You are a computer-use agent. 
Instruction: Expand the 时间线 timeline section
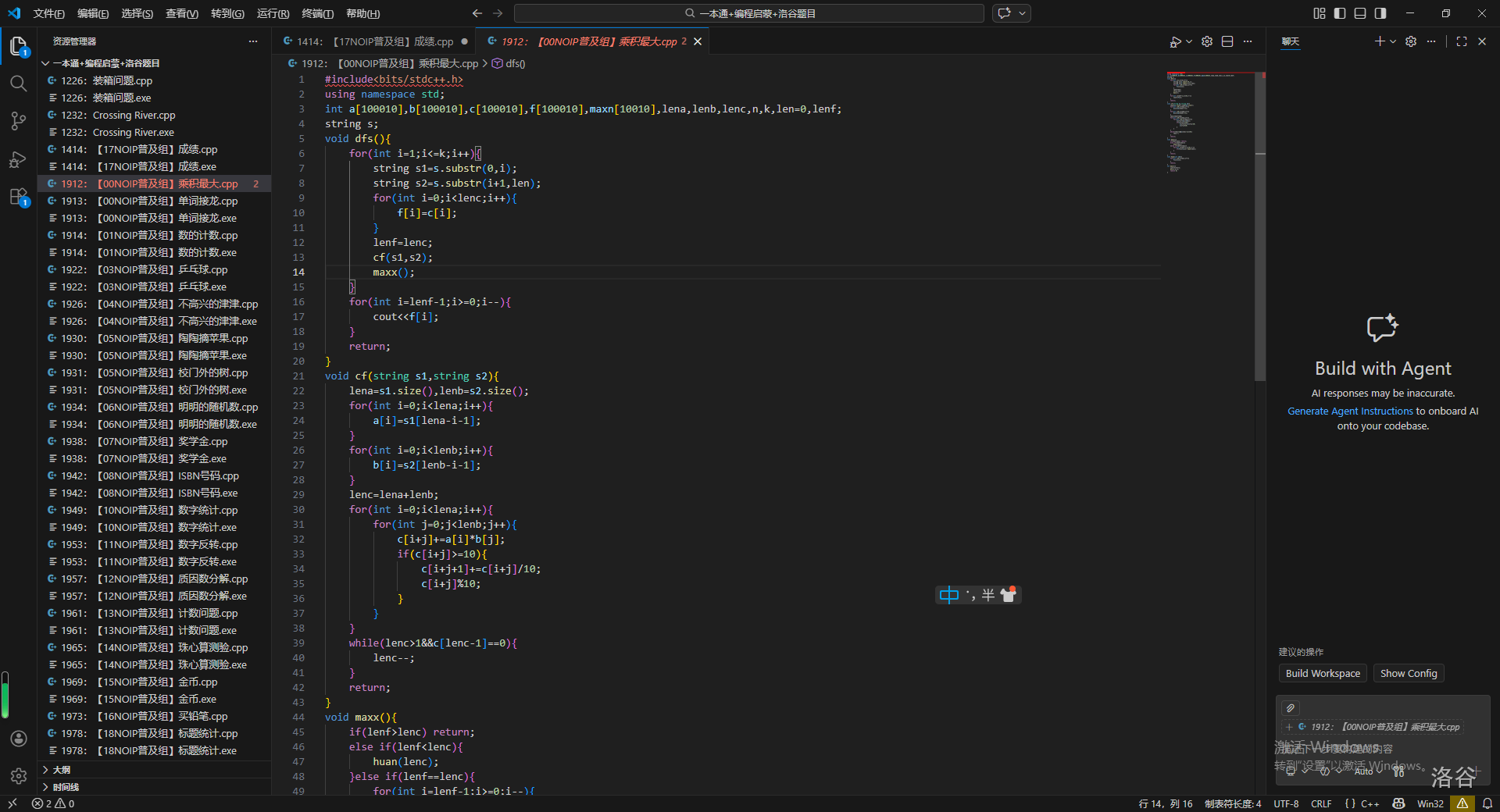pos(66,787)
